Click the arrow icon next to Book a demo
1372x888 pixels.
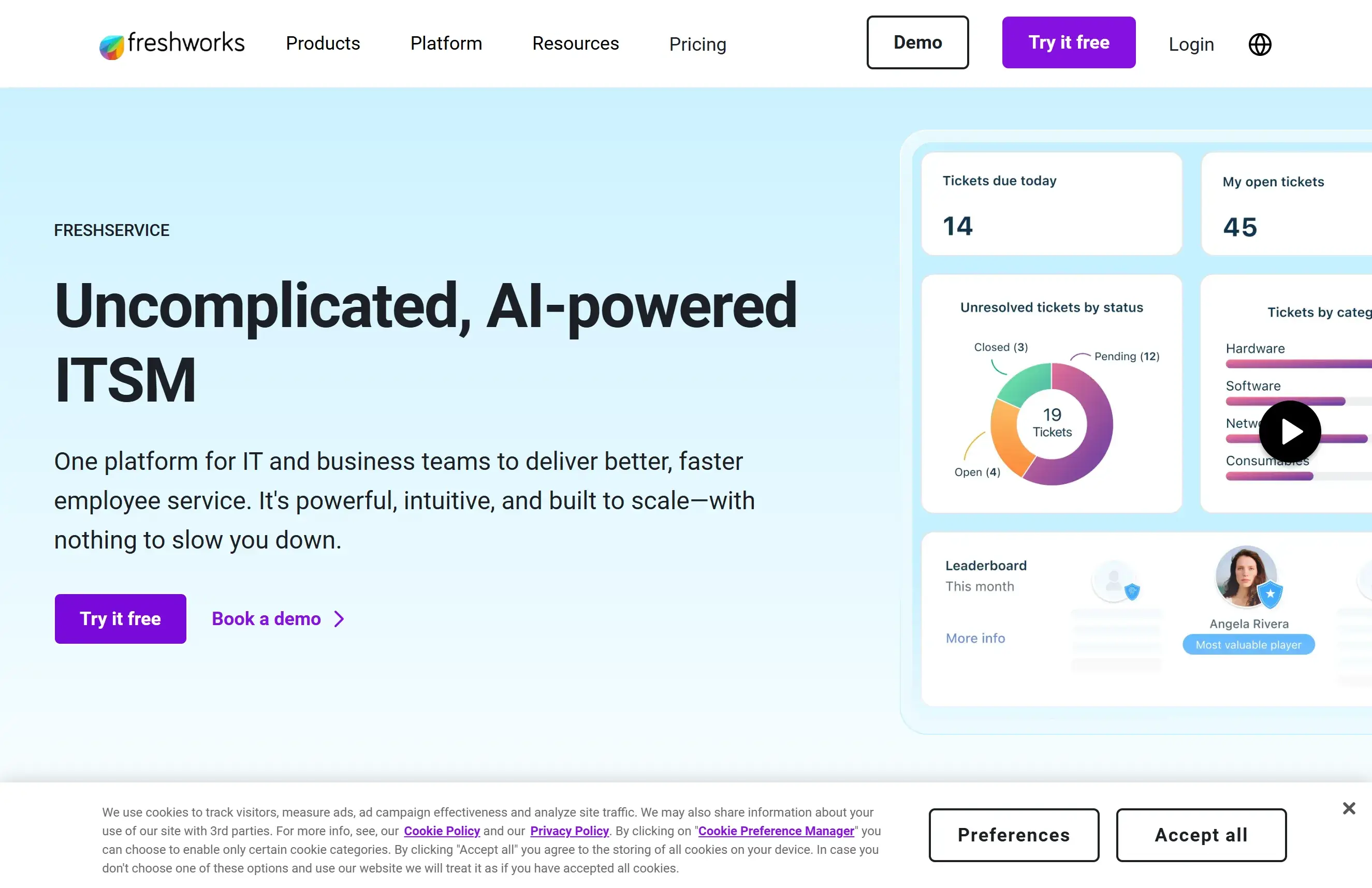point(339,618)
